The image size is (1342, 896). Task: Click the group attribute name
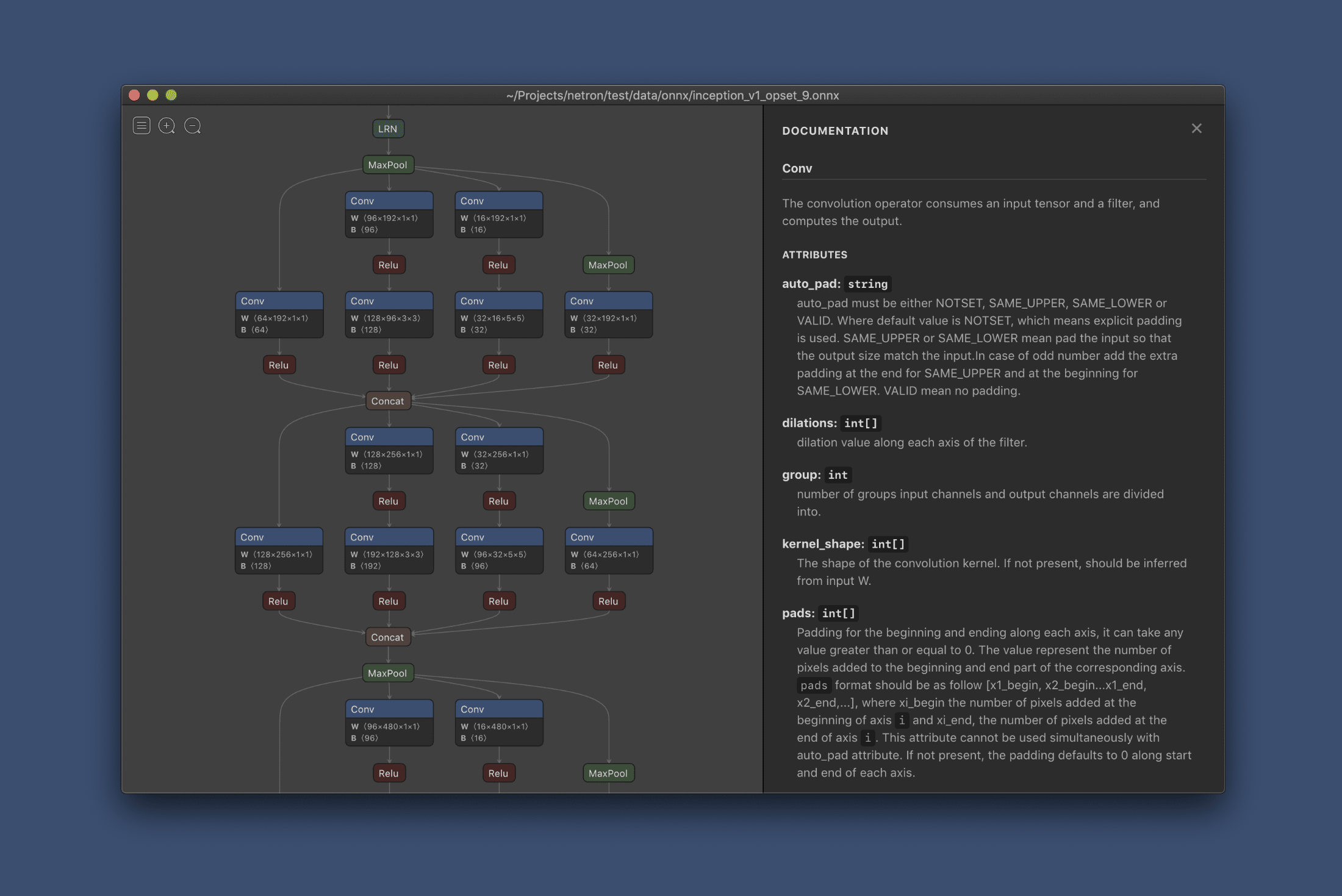click(x=802, y=475)
